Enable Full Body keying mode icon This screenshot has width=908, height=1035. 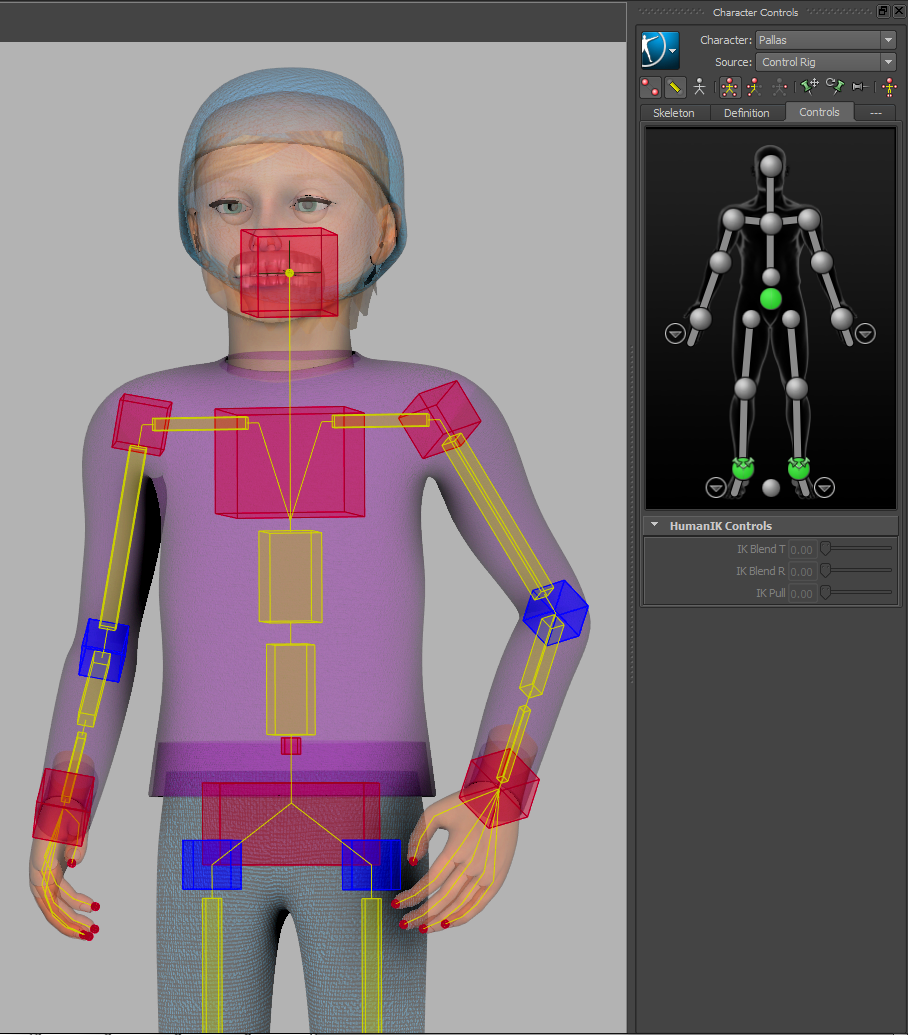click(x=729, y=87)
